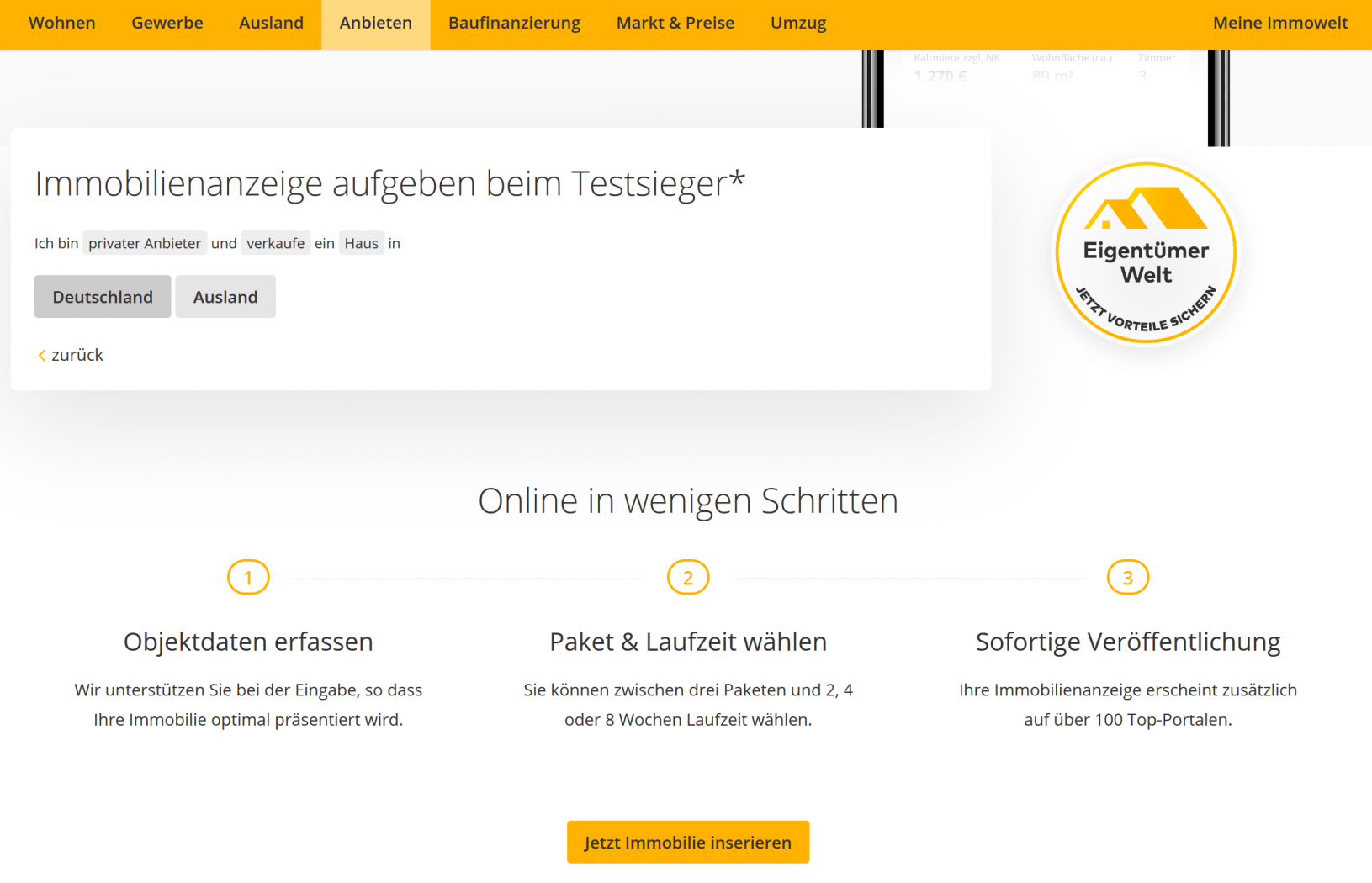
Task: Change the 'privater Anbieter' selection
Action: [x=145, y=243]
